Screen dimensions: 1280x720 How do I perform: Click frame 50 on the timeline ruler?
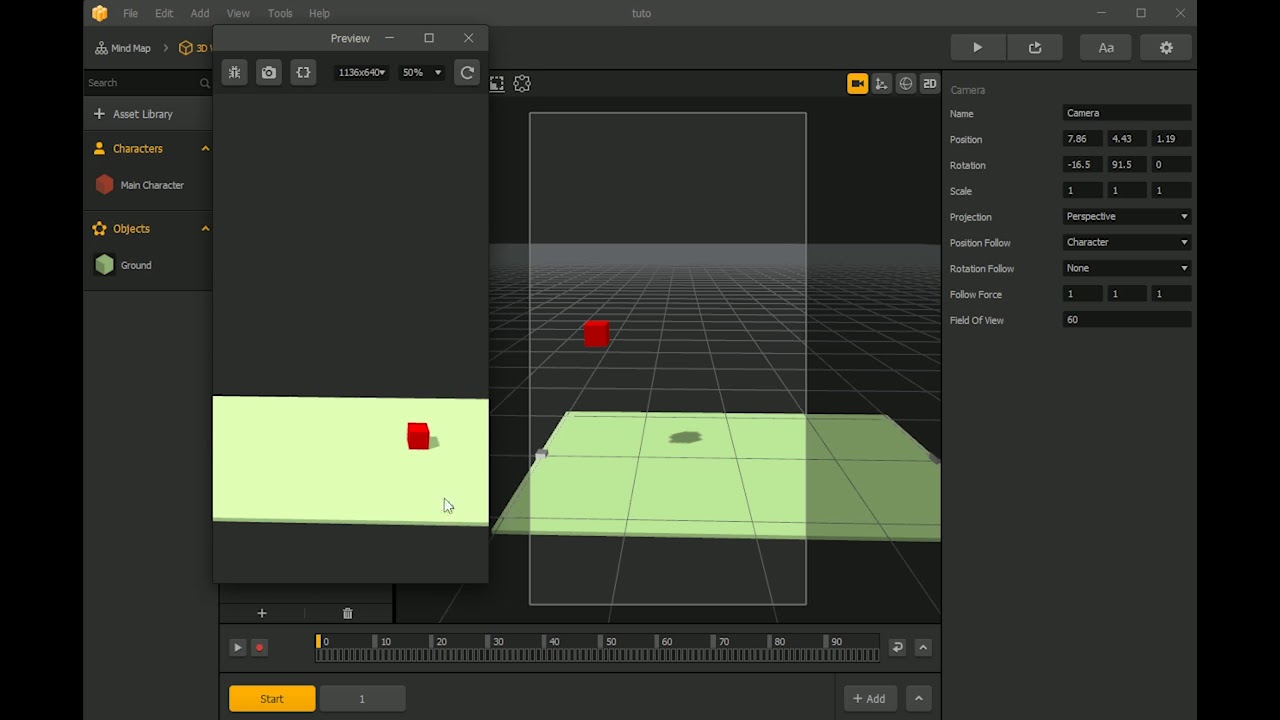pos(610,642)
